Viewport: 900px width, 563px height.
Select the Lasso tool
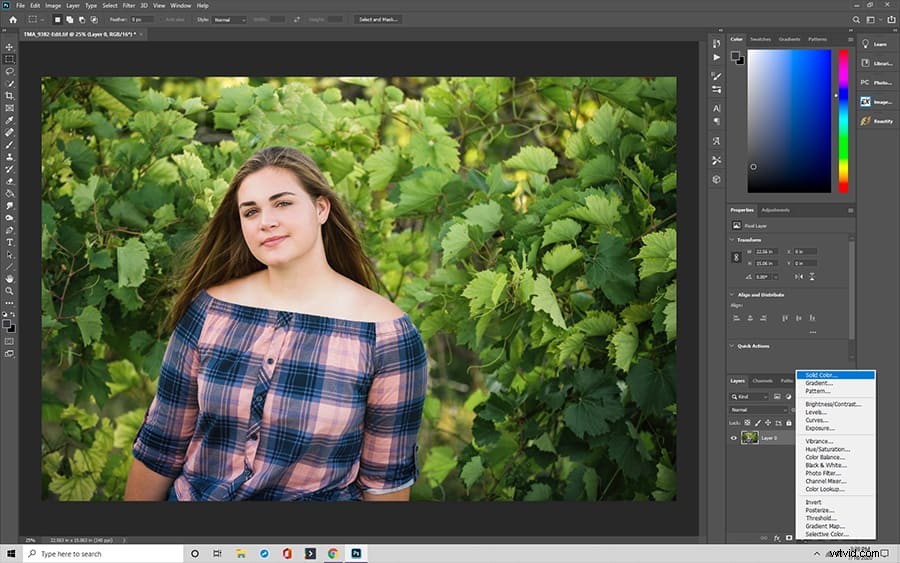coord(9,71)
